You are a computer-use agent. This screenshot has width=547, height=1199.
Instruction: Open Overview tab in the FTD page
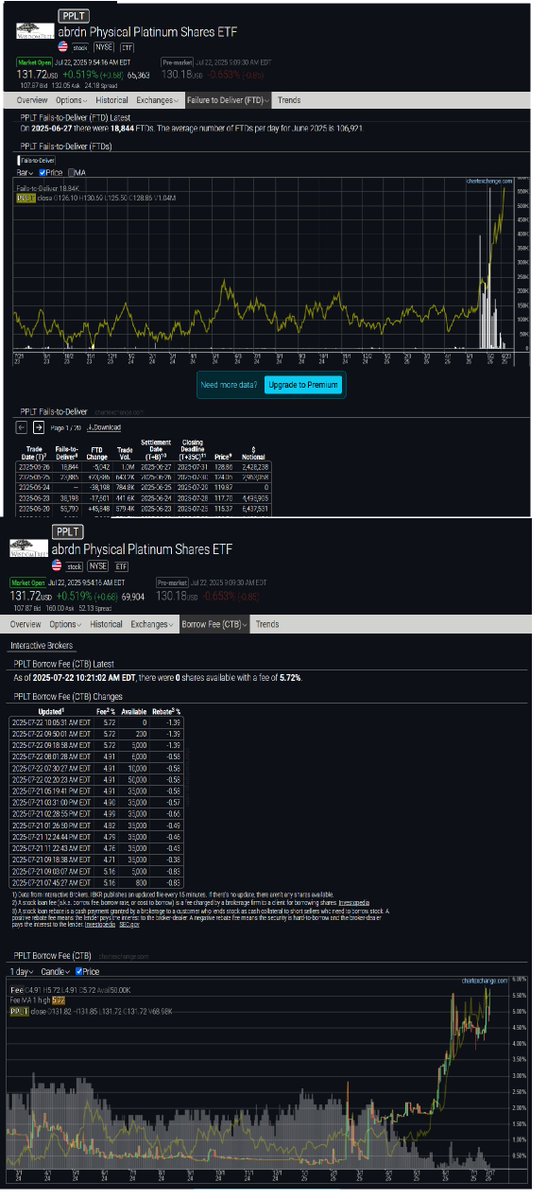coord(33,100)
